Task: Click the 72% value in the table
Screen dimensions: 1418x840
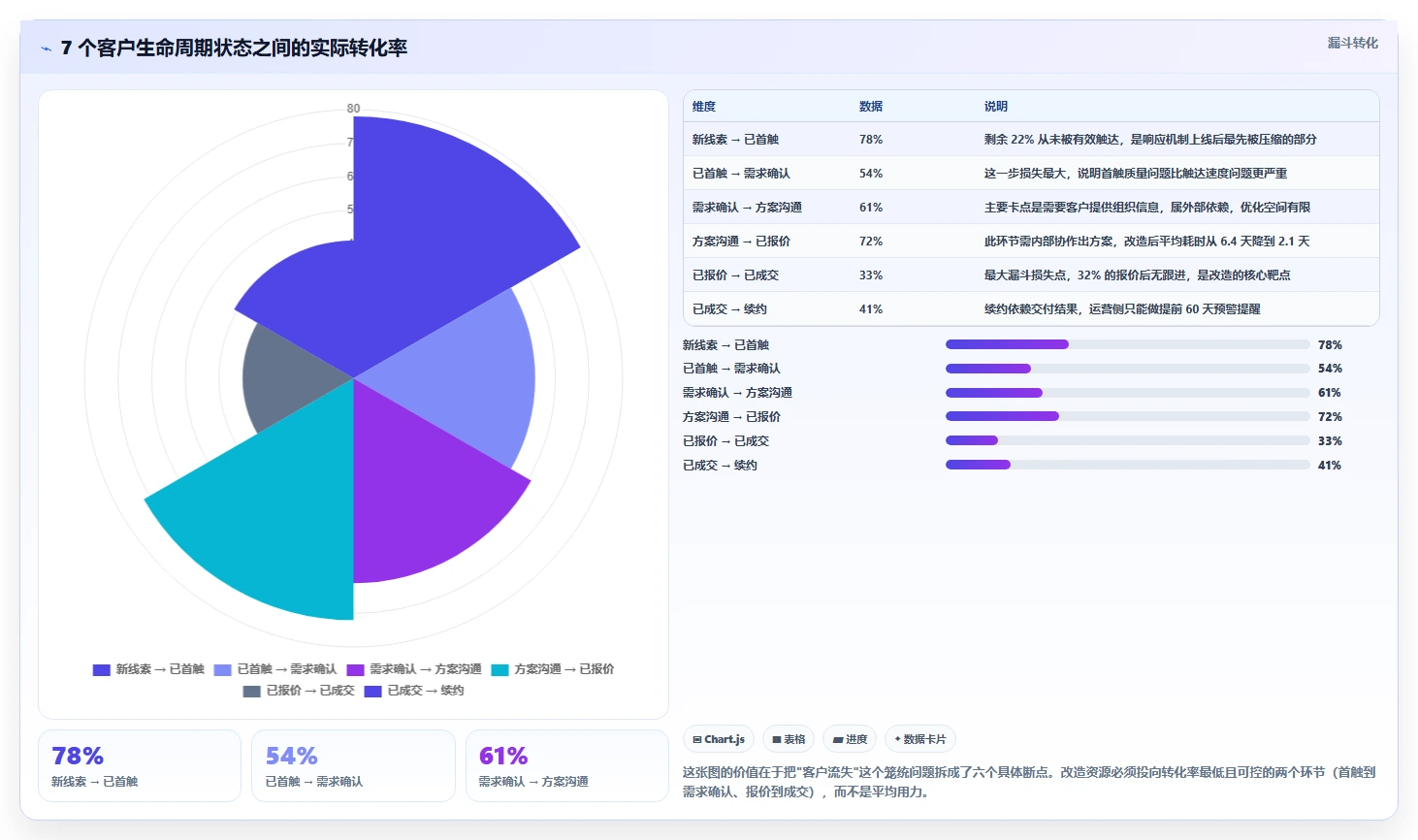Action: tap(871, 242)
